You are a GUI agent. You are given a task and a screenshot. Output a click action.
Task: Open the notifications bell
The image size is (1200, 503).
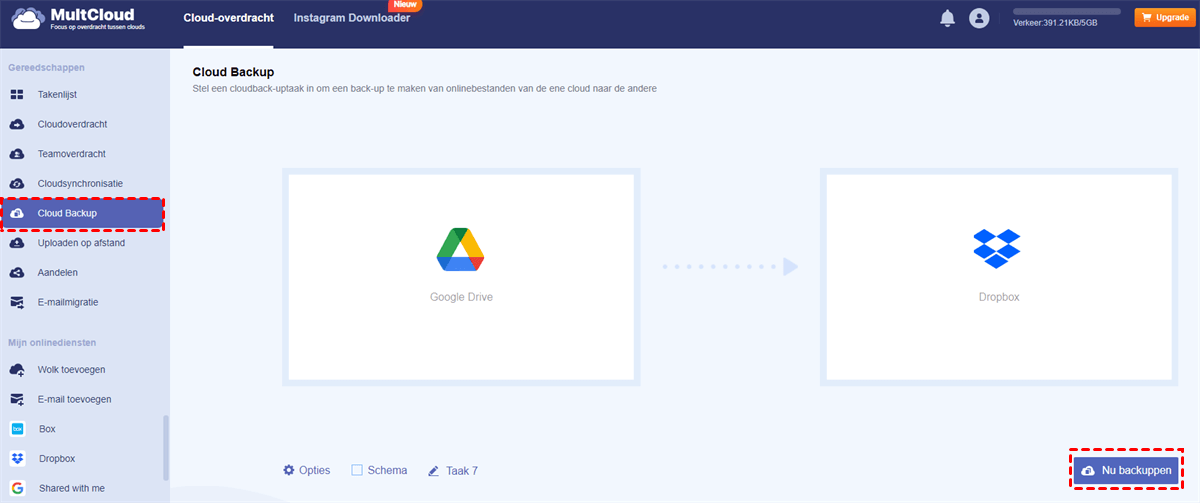(x=947, y=18)
